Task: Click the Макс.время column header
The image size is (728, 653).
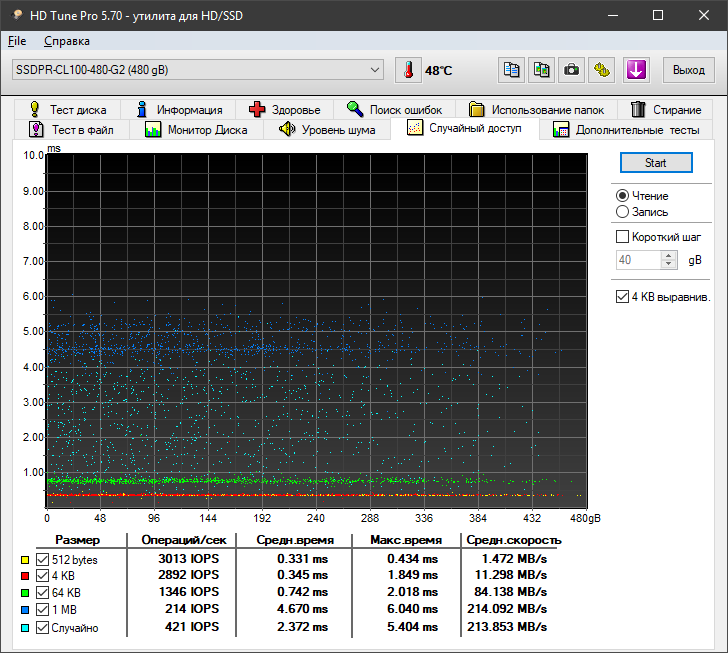Action: coord(406,540)
